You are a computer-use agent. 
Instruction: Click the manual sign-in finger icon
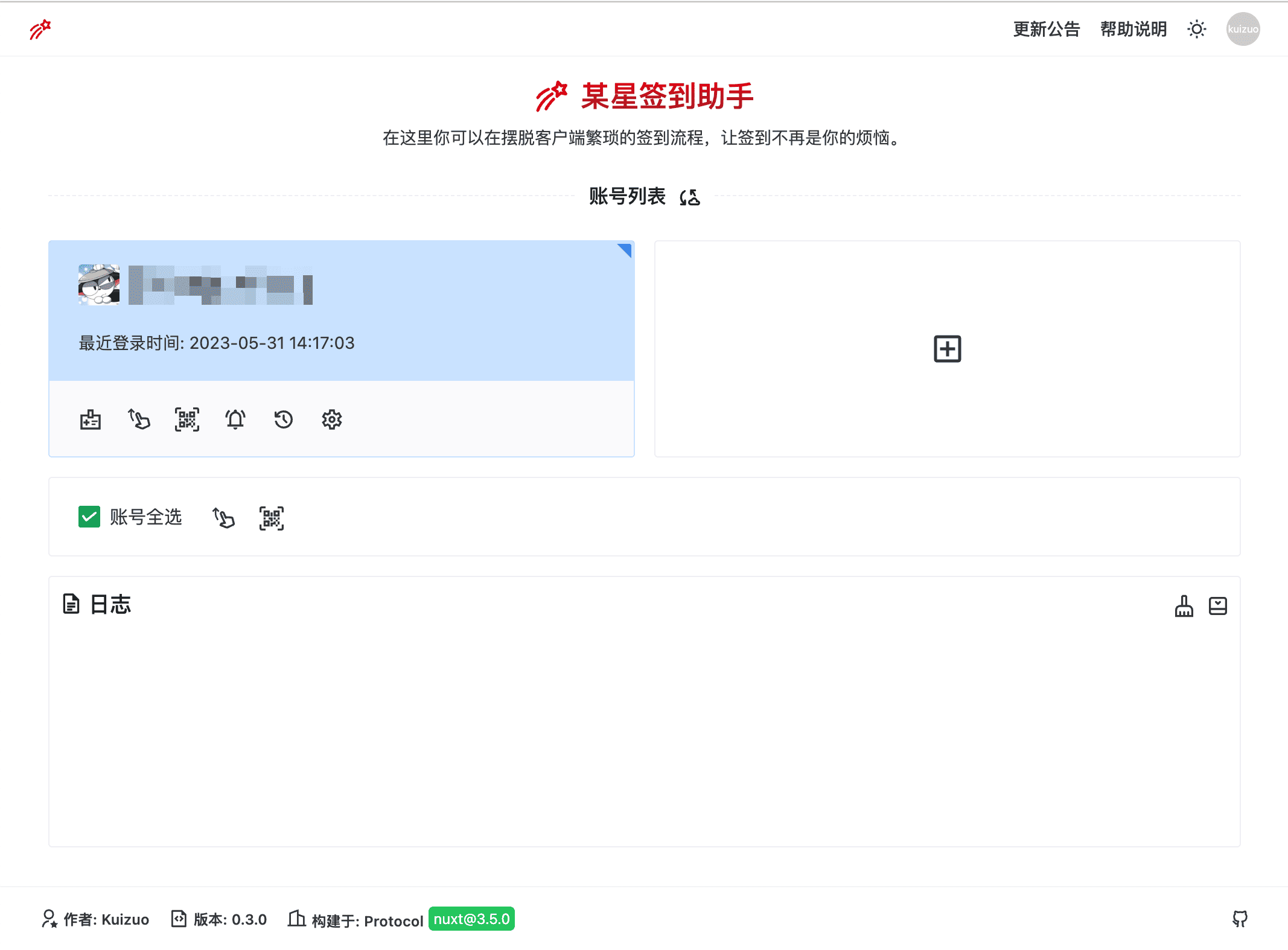click(x=138, y=419)
